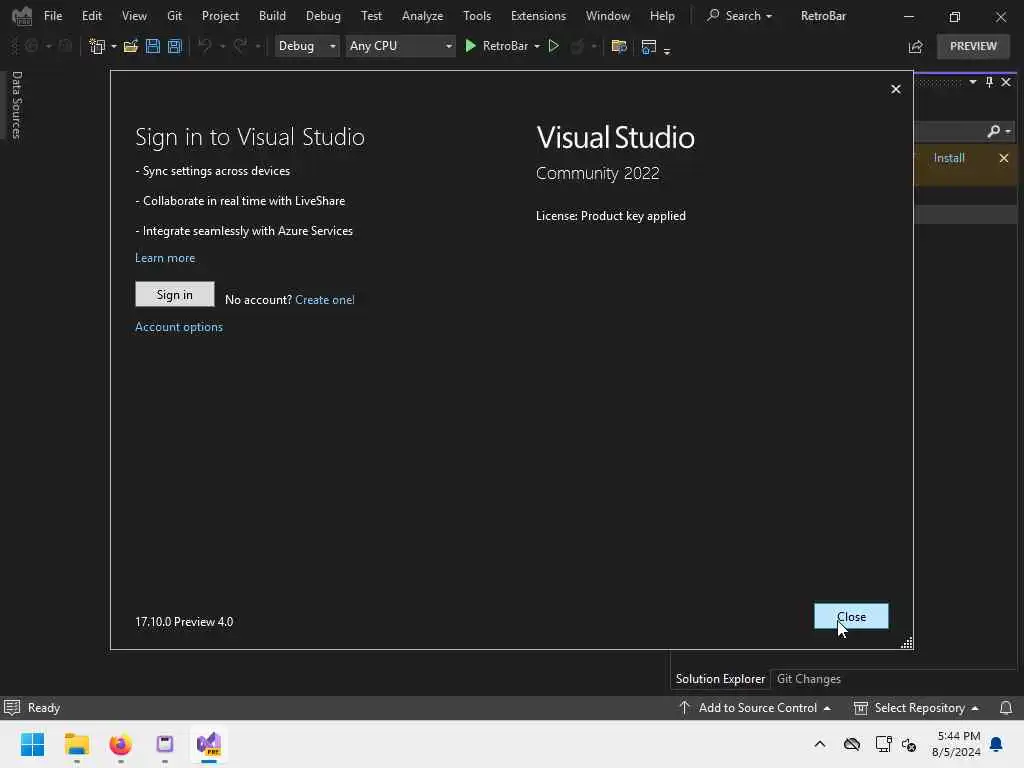
Task: Click the Navigate Forward toolbar icon
Action: pyautogui.click(x=65, y=46)
